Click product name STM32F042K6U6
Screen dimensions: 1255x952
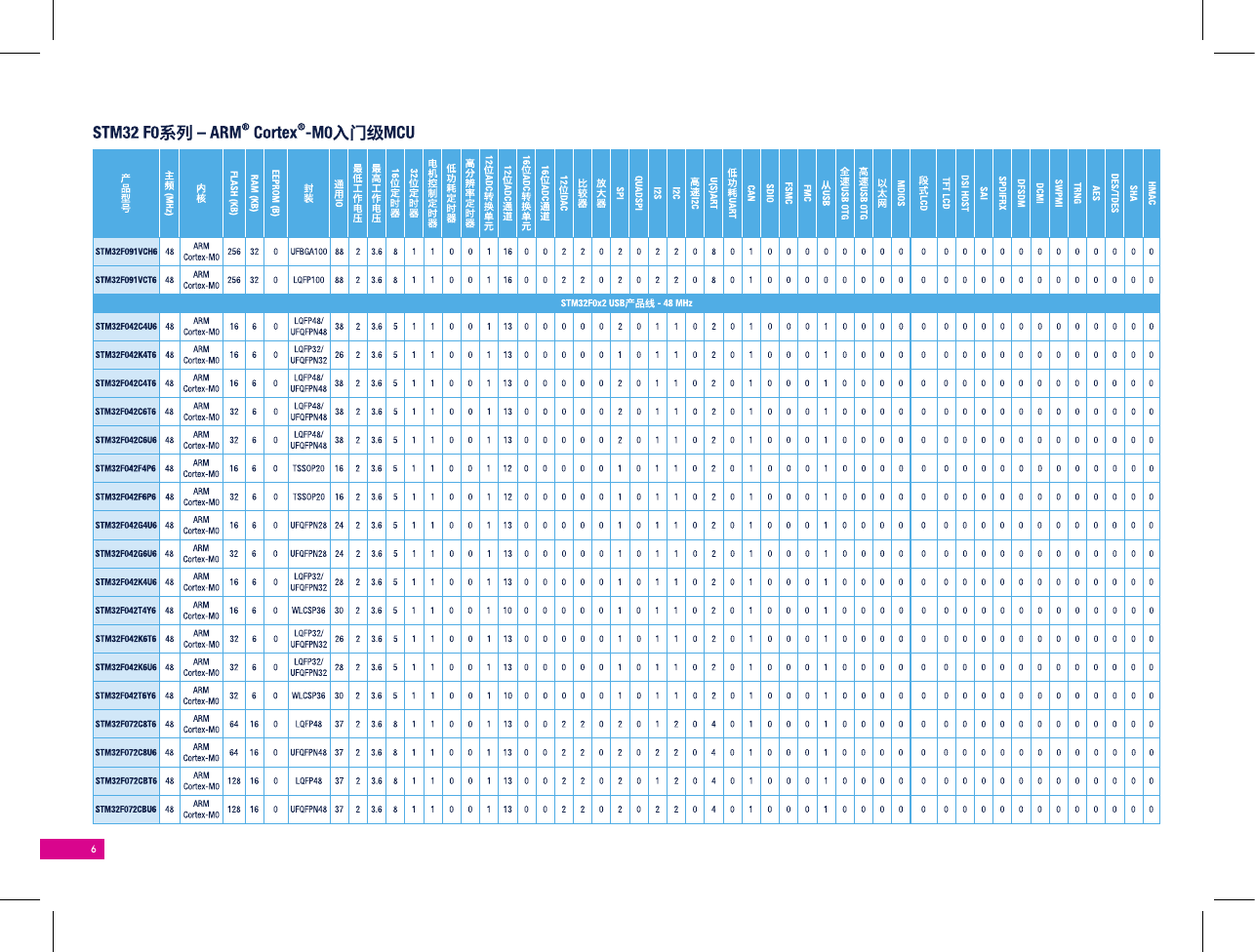click(126, 667)
